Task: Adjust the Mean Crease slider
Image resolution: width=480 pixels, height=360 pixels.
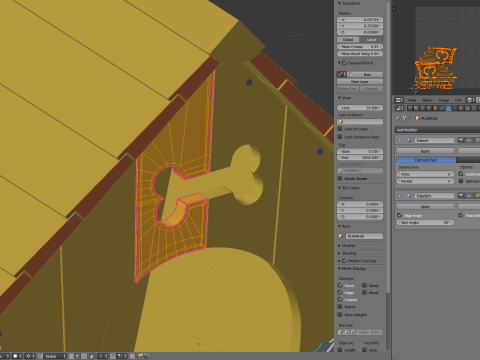Action: (360, 47)
